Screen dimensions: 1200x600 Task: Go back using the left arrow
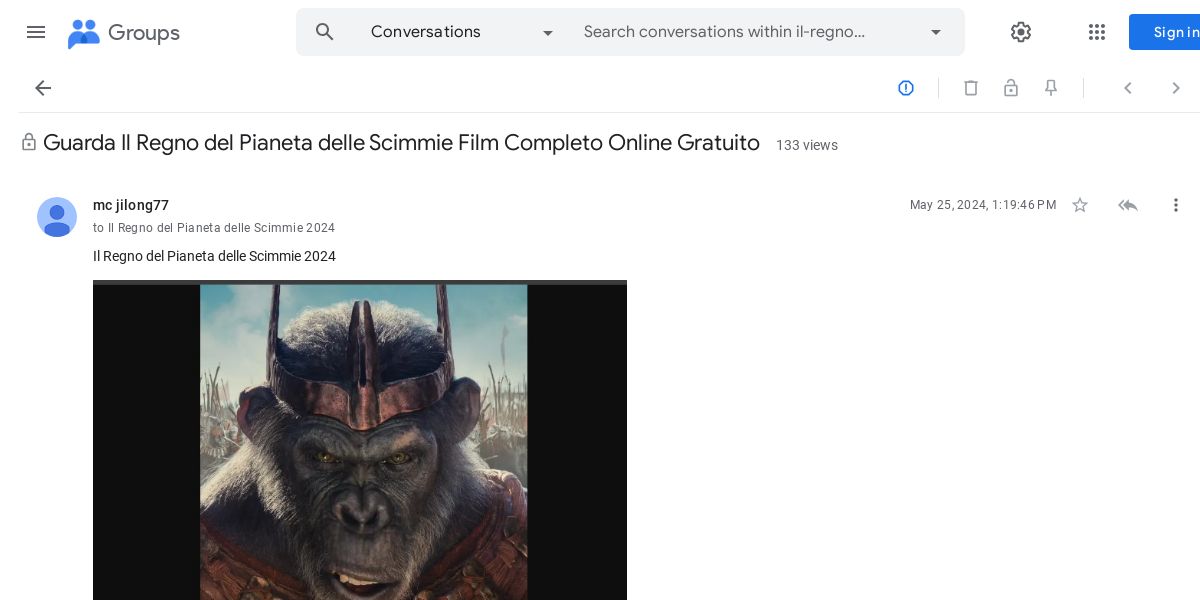click(43, 88)
